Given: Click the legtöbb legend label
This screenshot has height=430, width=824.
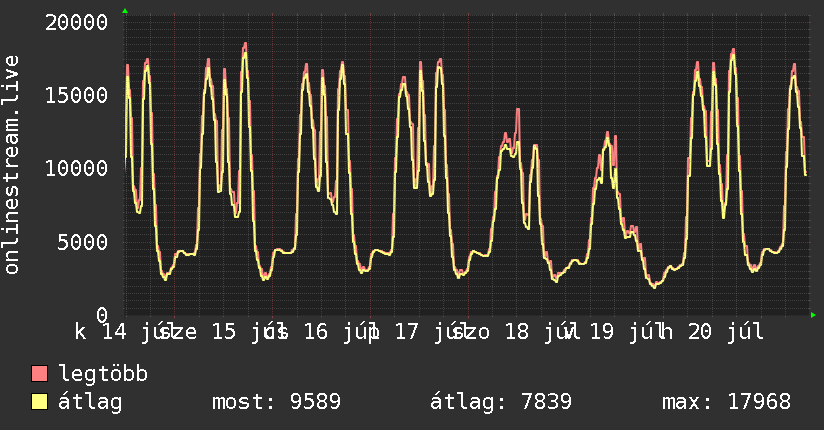Looking at the screenshot, I should click(x=103, y=373).
